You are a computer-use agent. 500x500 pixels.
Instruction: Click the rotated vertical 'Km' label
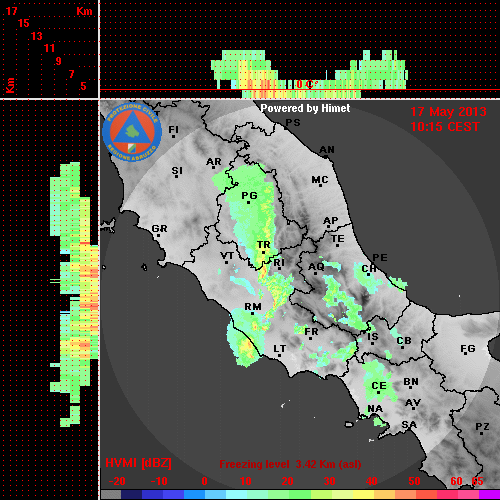click(x=11, y=85)
